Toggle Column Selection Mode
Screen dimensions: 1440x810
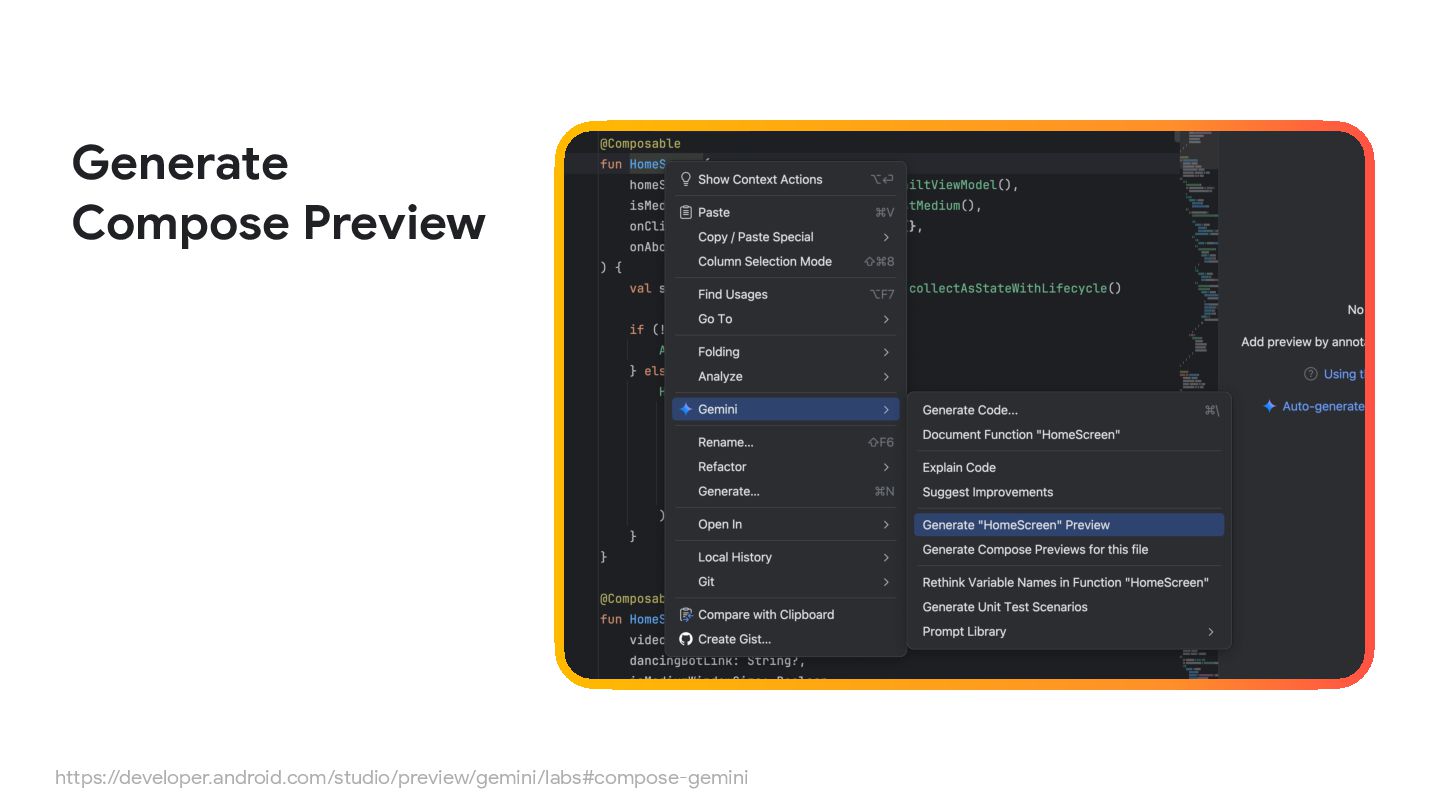786,261
